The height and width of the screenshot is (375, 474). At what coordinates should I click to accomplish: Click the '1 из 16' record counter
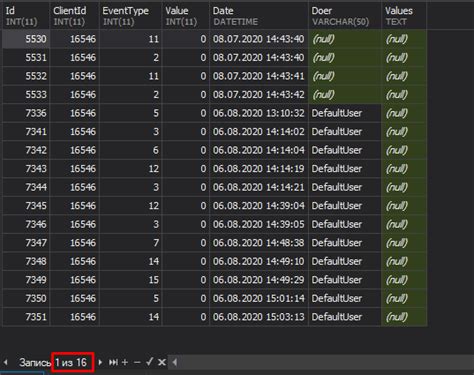[71, 362]
